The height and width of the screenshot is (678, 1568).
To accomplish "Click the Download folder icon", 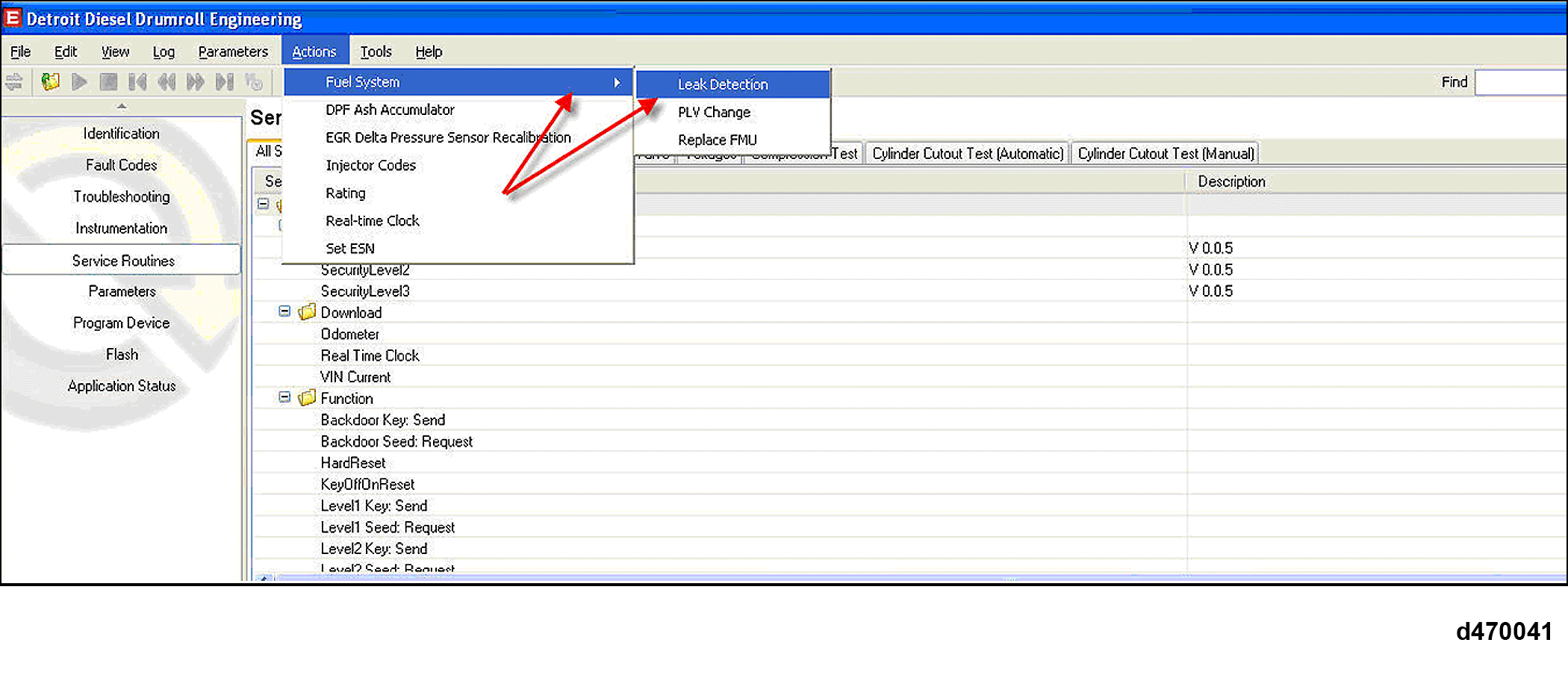I will pos(307,312).
